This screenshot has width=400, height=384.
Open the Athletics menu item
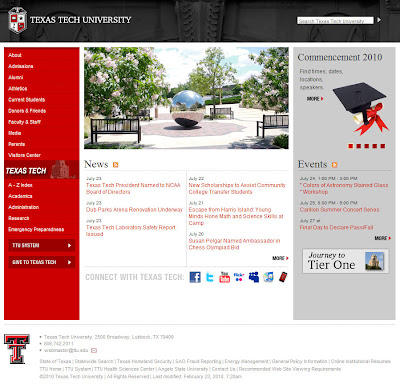[18, 89]
